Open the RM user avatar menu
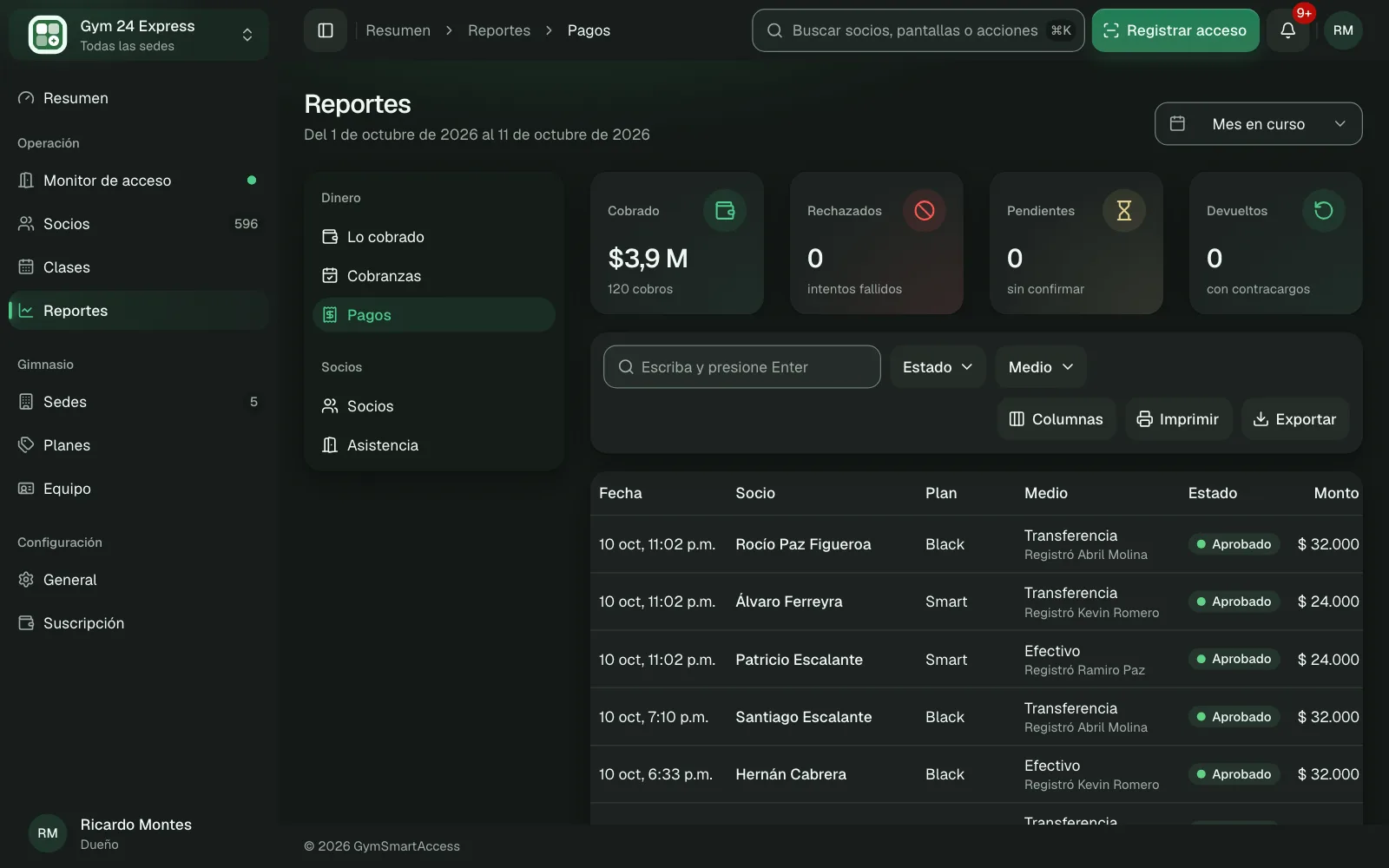Image resolution: width=1389 pixels, height=868 pixels. tap(1343, 30)
